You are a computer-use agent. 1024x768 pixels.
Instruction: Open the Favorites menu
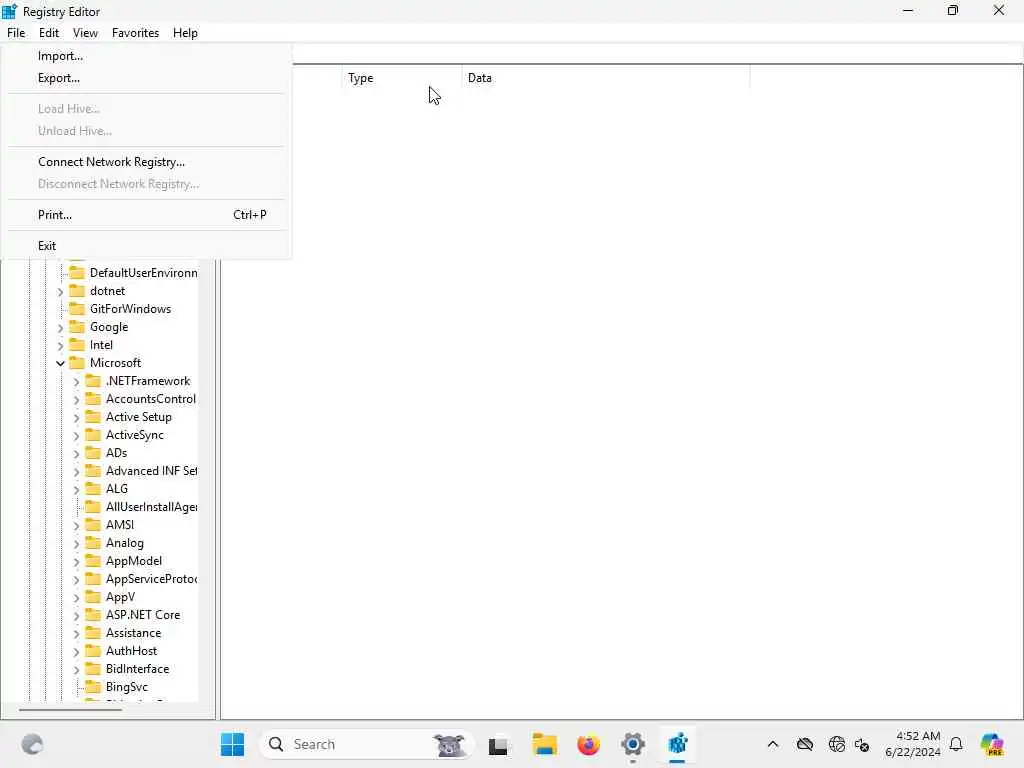click(x=135, y=33)
